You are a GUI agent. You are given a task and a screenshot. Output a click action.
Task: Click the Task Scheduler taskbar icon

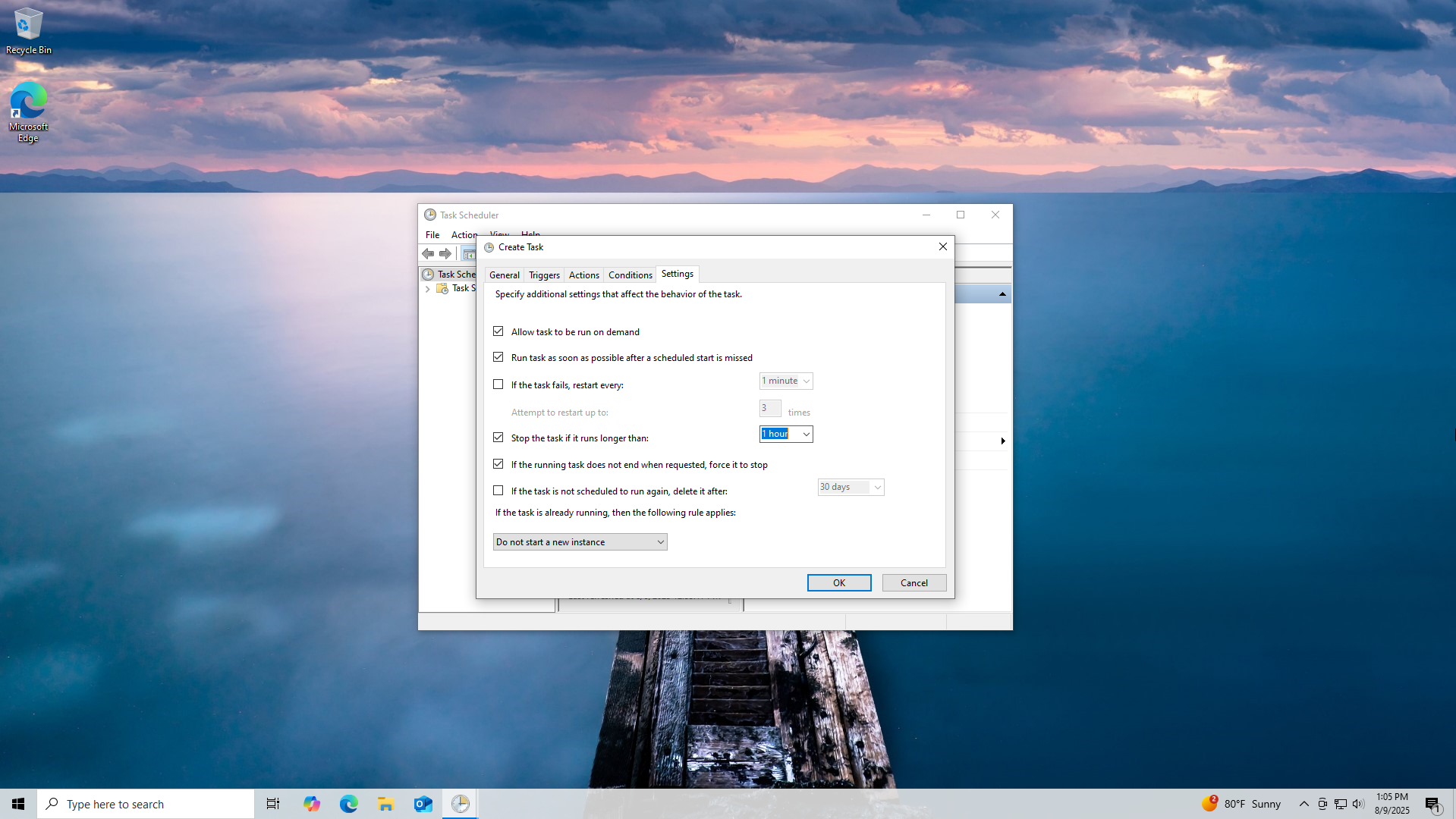click(461, 804)
